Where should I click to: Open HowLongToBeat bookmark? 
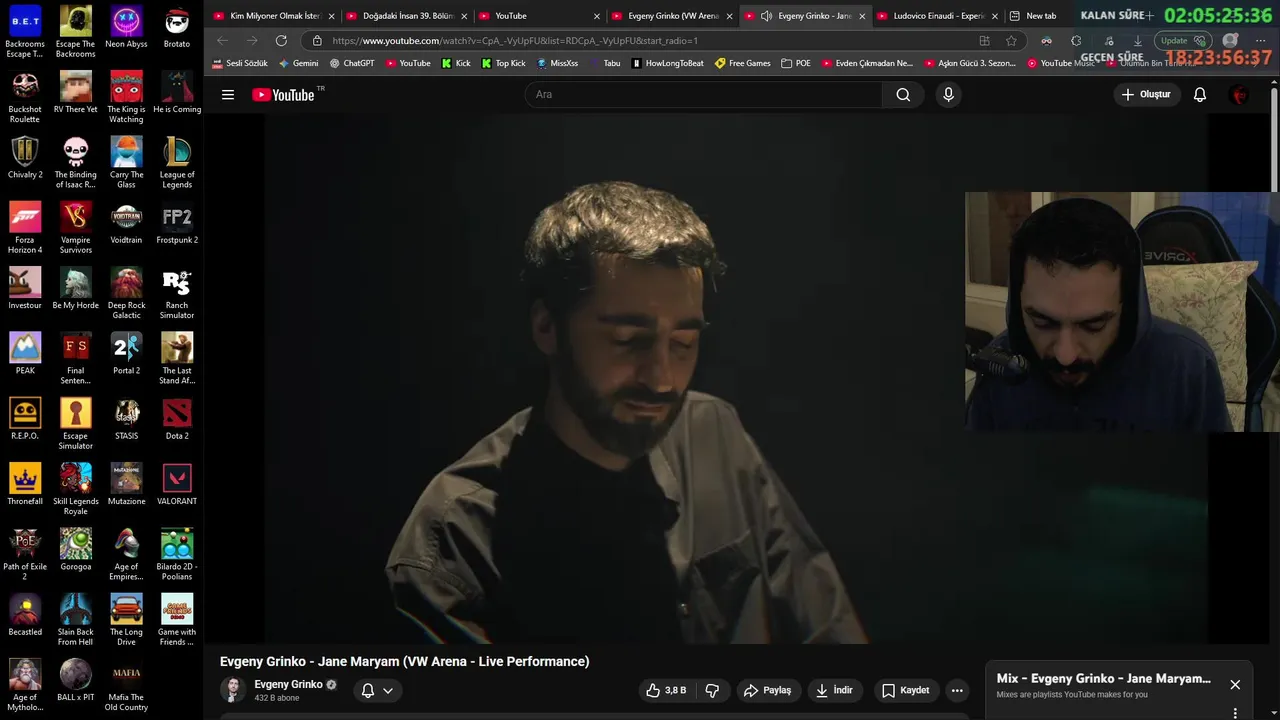pos(667,63)
